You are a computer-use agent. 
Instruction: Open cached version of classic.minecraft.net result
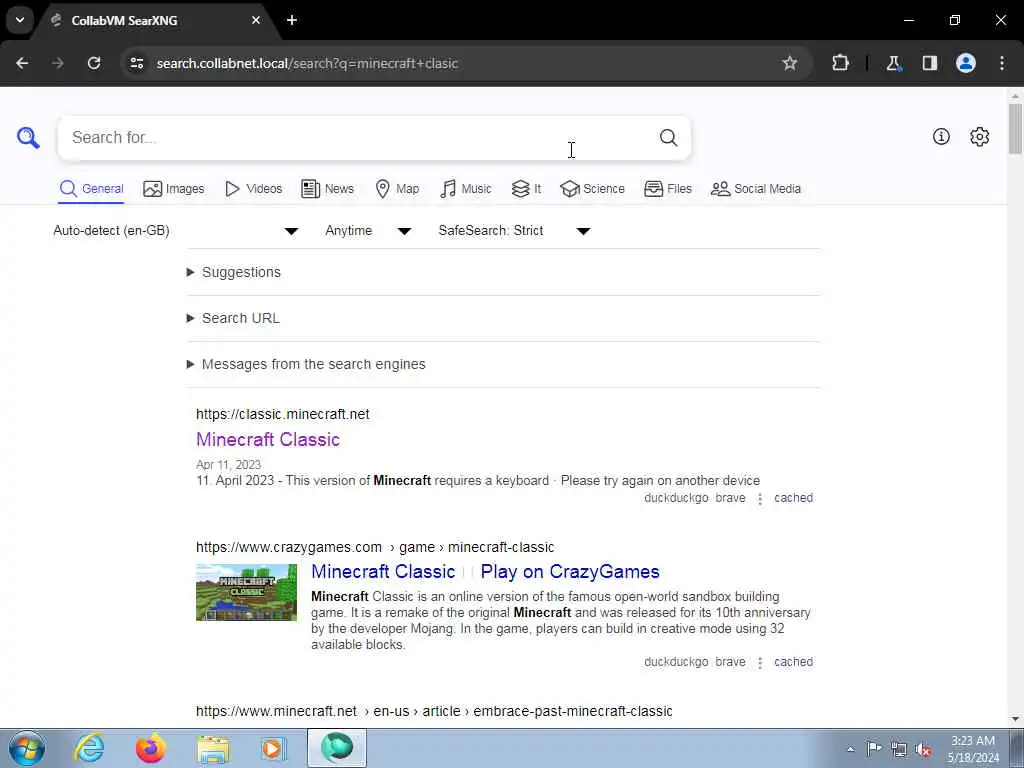coord(793,498)
